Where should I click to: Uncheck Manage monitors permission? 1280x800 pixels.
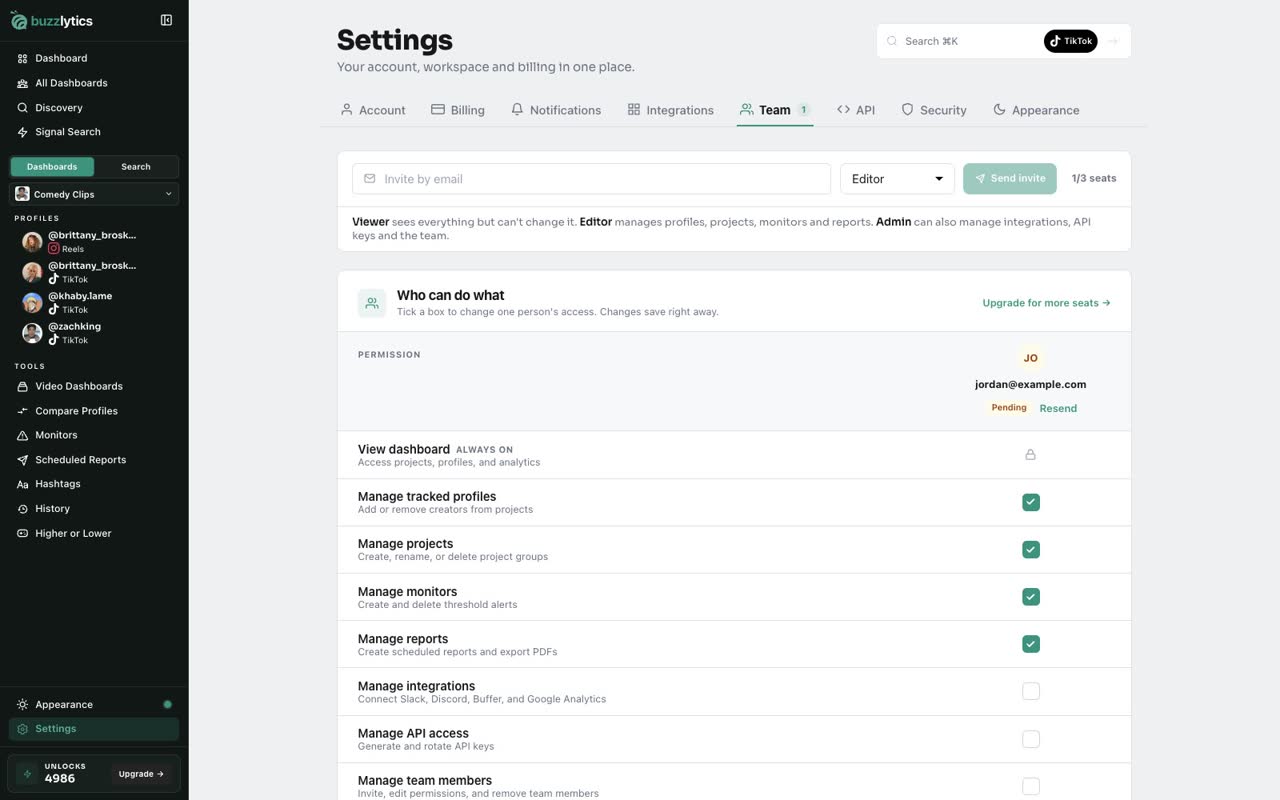tap(1031, 597)
